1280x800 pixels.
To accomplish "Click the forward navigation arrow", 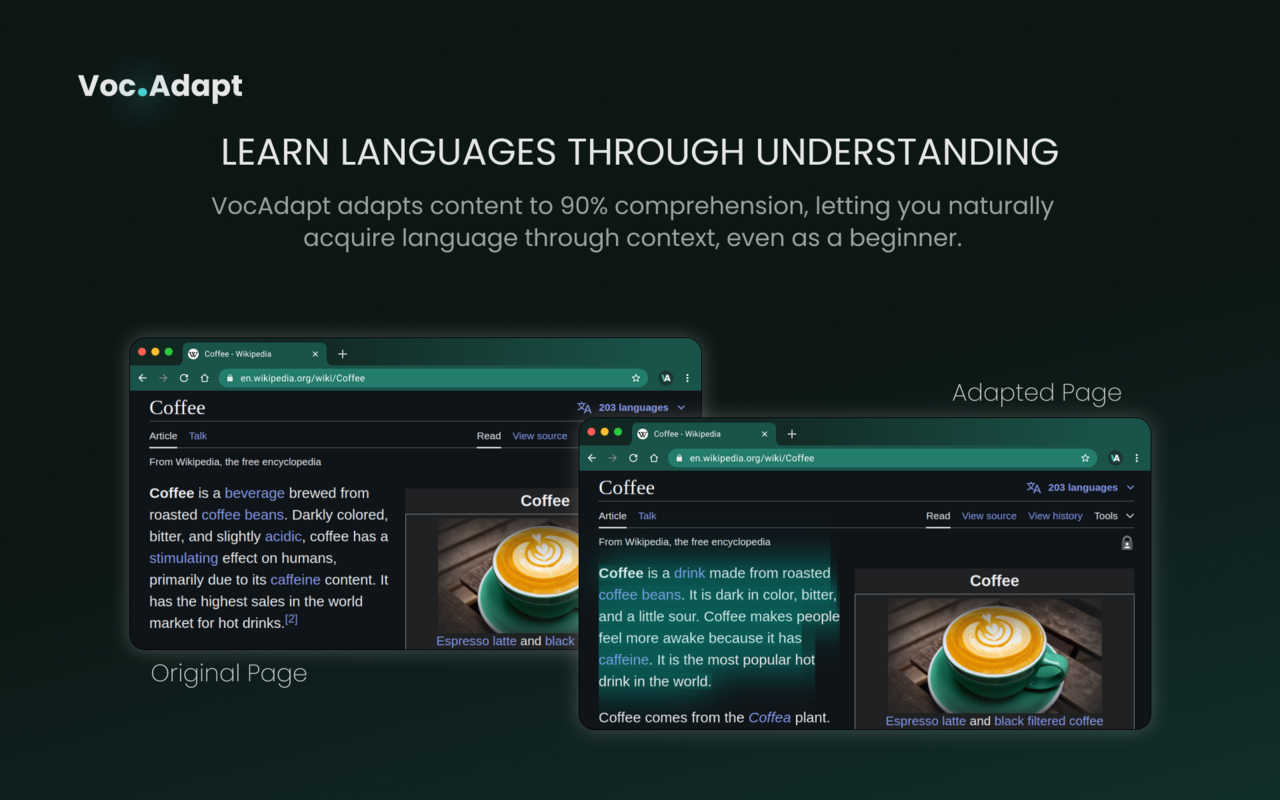I will coord(613,457).
